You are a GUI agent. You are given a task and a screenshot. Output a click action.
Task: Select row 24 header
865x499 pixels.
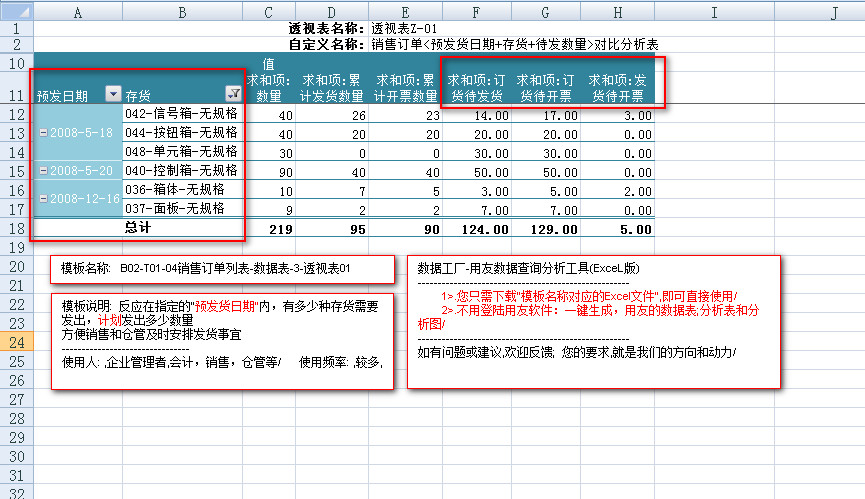point(16,342)
